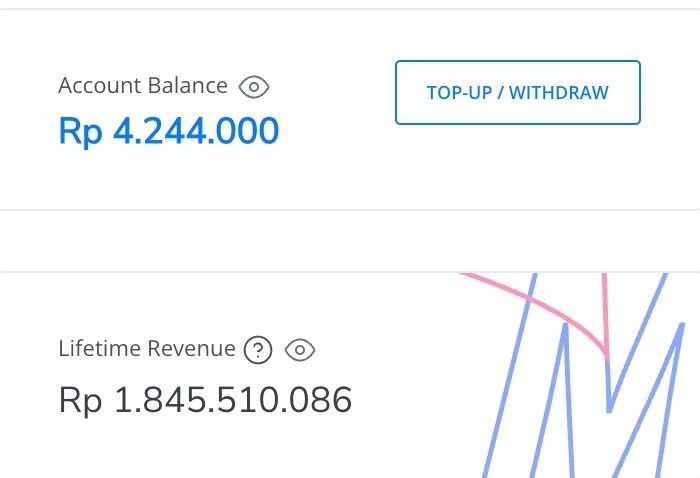Click the word WITHDRAW on the button

click(x=558, y=93)
